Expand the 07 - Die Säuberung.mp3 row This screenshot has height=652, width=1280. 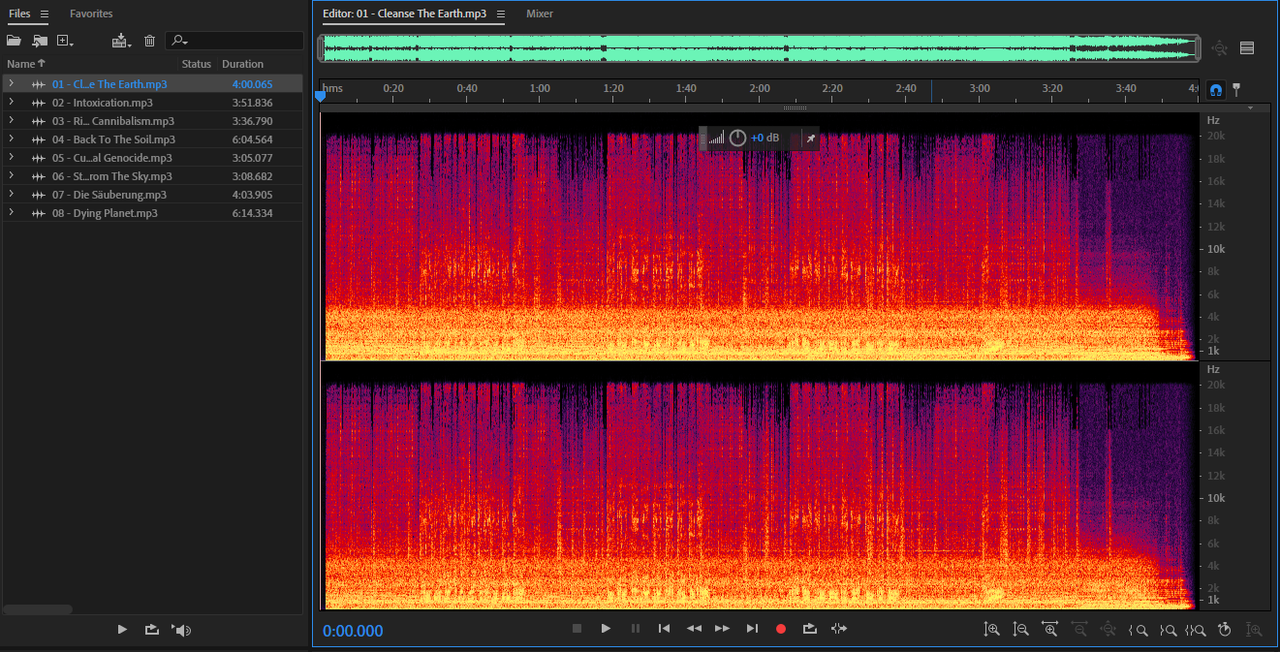tap(11, 194)
